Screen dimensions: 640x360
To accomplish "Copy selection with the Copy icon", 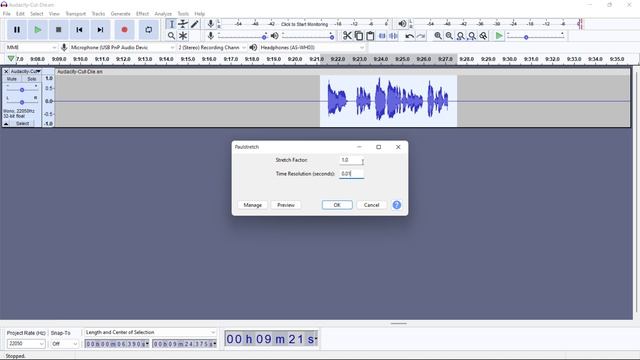I will (358, 36).
